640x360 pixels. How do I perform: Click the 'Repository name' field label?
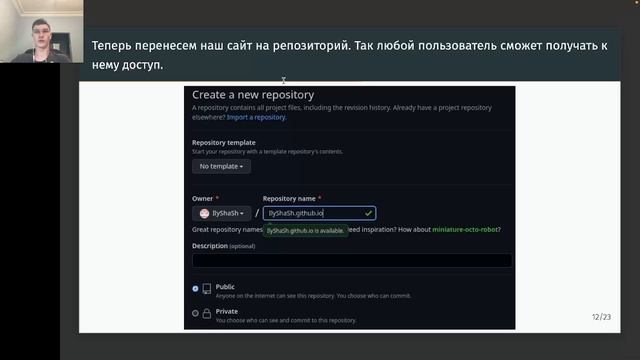pos(289,198)
